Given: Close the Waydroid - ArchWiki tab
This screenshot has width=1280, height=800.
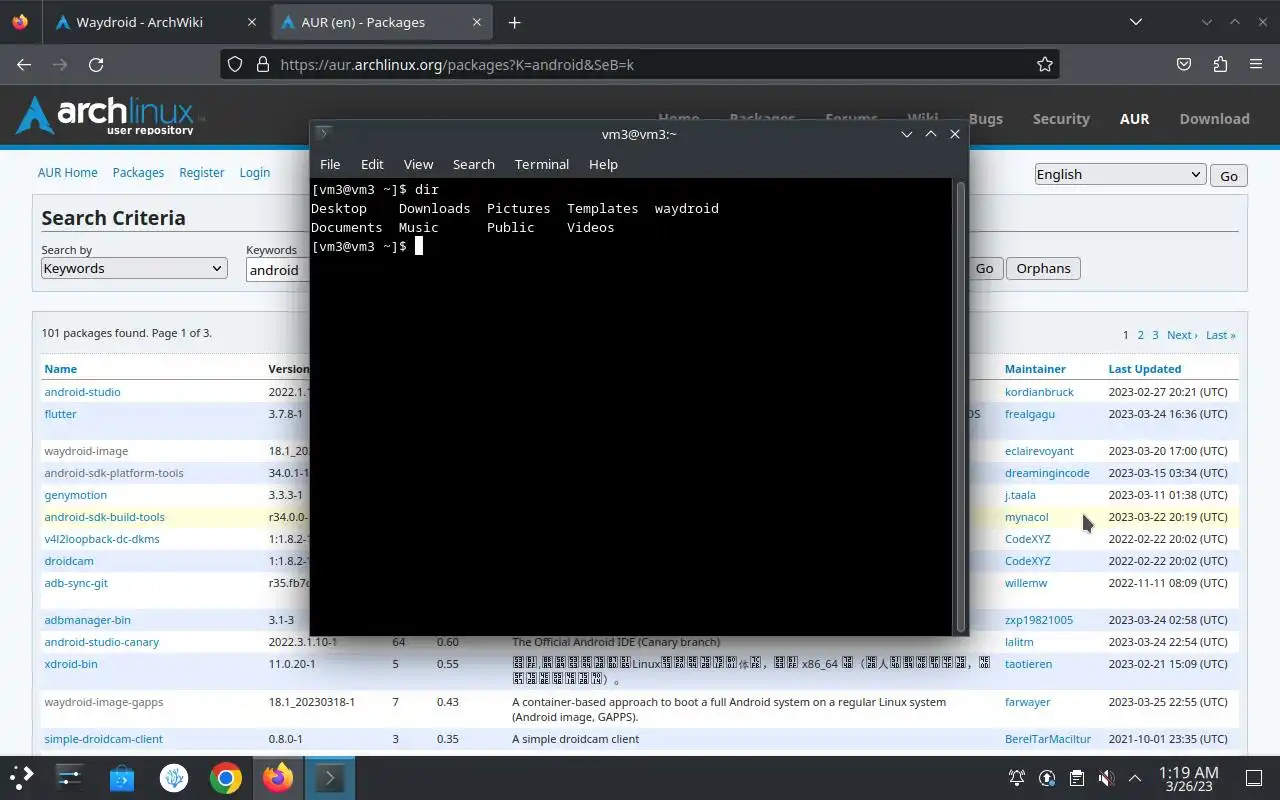Looking at the screenshot, I should tap(252, 22).
